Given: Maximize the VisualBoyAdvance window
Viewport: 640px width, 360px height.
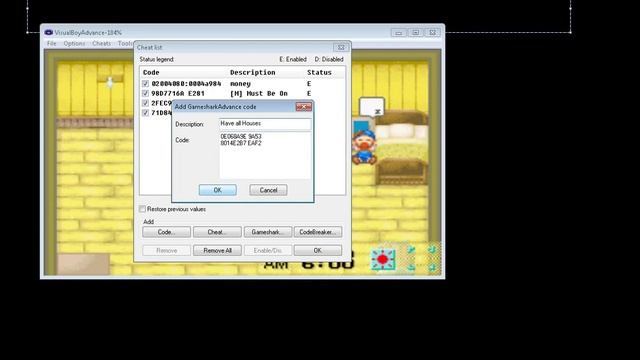Looking at the screenshot, I should [x=416, y=32].
